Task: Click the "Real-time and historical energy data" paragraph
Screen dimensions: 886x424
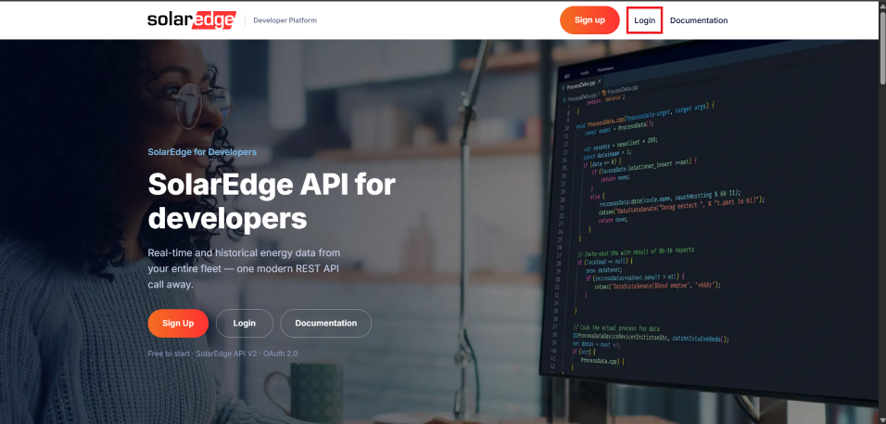Action: pyautogui.click(x=244, y=269)
